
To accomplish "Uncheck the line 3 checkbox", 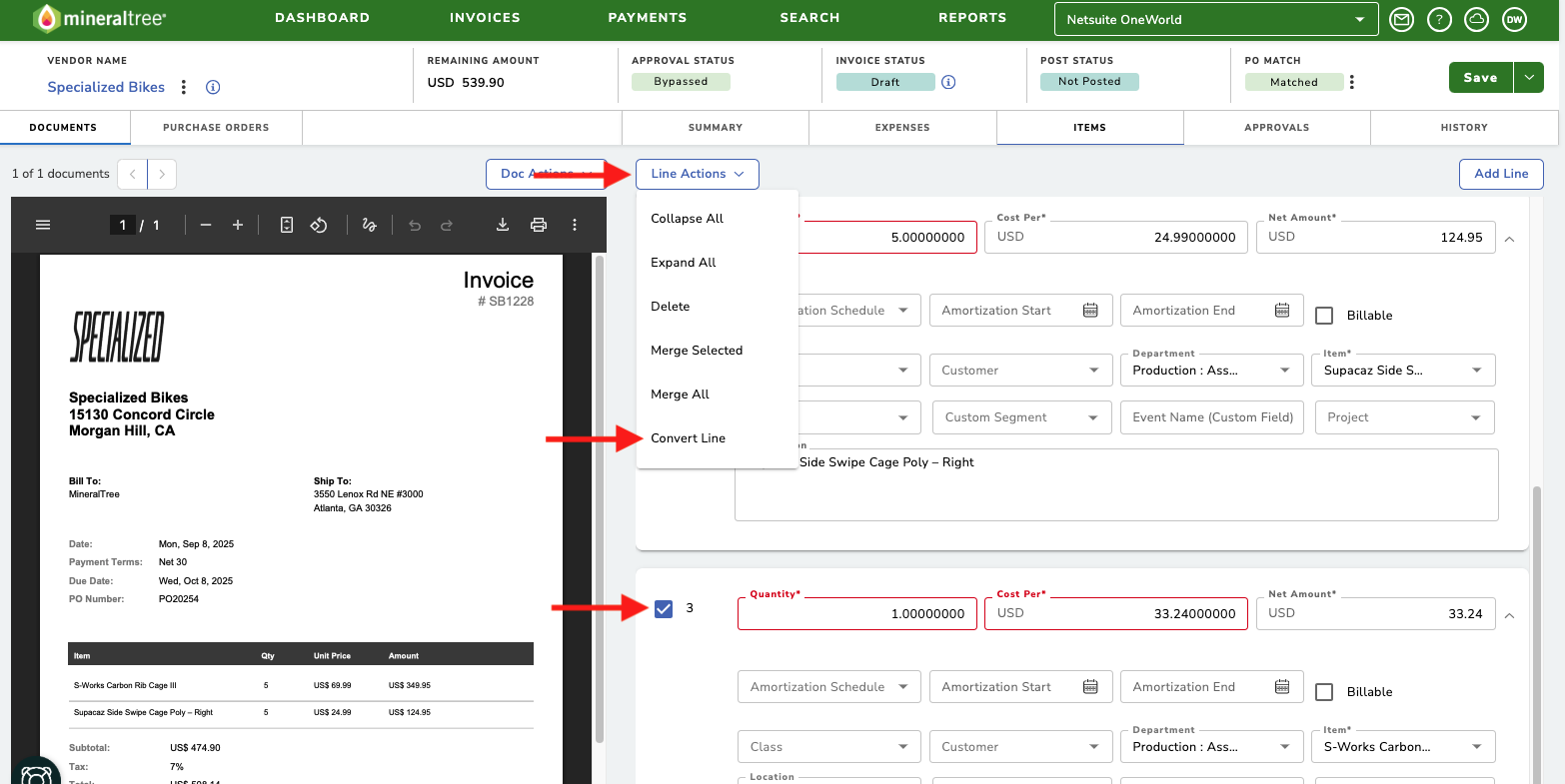I will (x=664, y=608).
